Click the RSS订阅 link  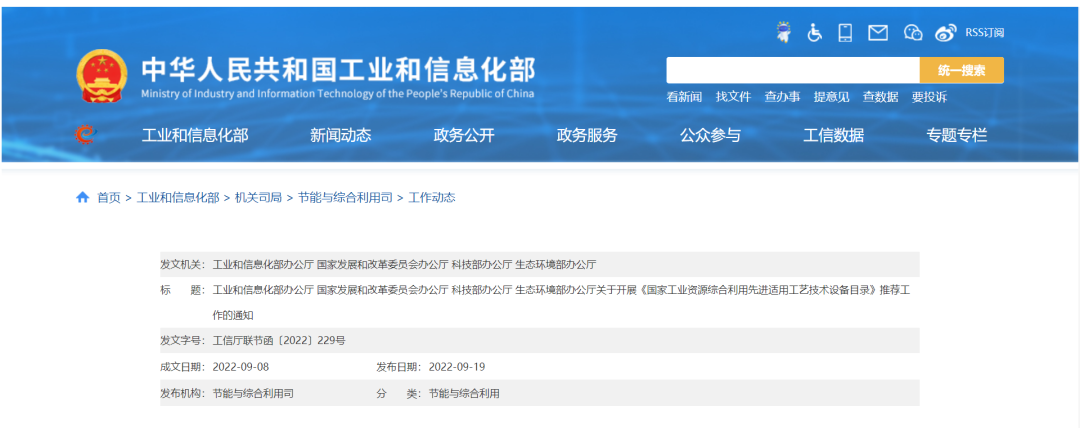tap(984, 32)
